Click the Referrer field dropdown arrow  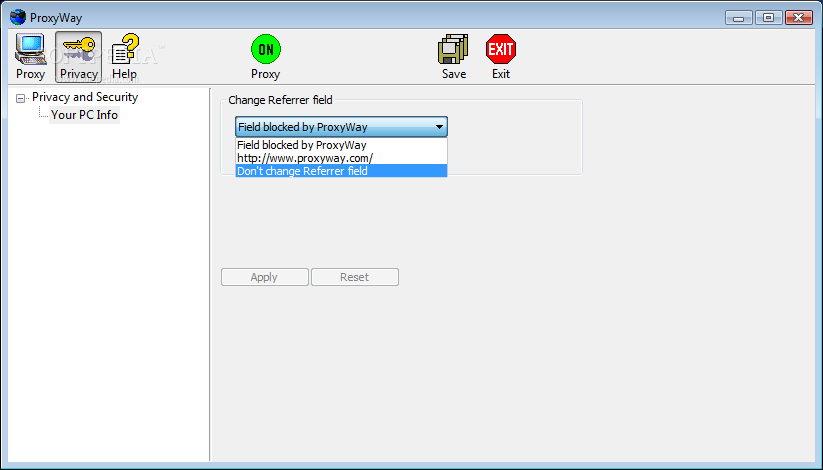click(x=439, y=127)
